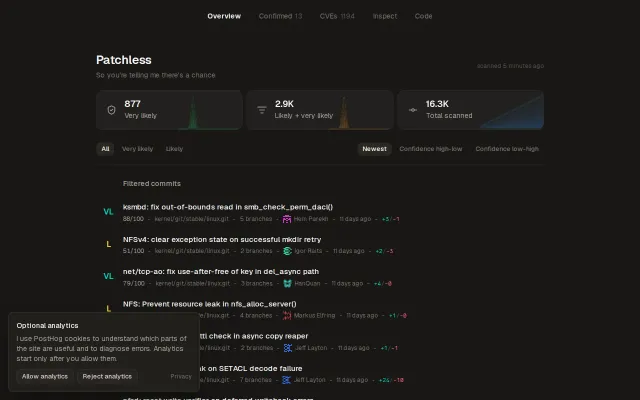This screenshot has width=640, height=400.
Task: Switch to the Confirmed tab
Action: click(280, 16)
